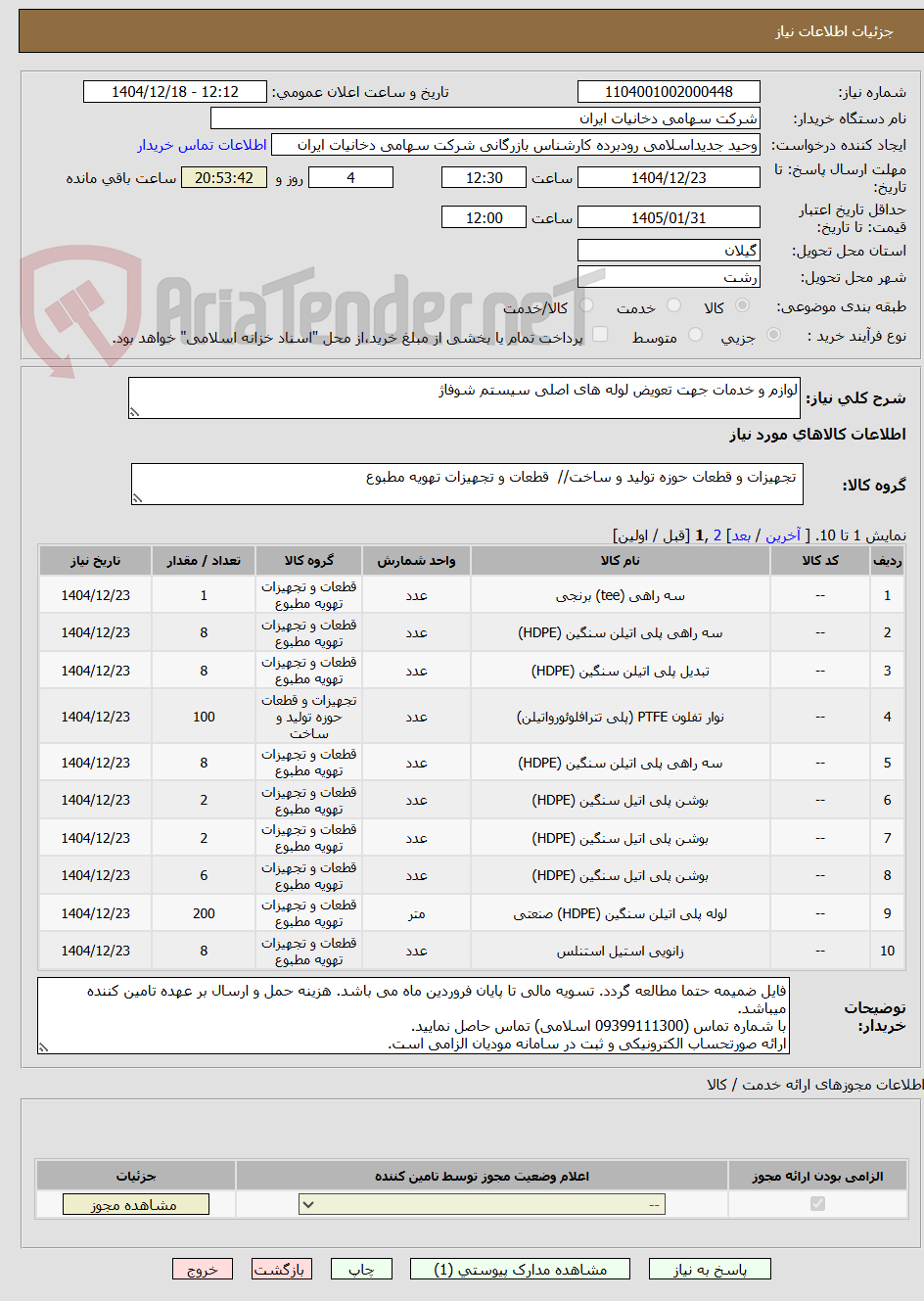
Task: Click the نام کالا column header
Action: click(620, 561)
